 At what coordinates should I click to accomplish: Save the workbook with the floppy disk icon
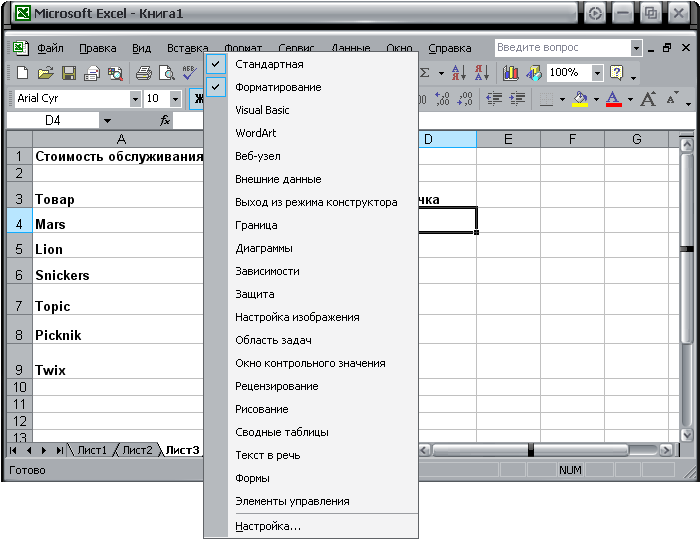tap(69, 73)
